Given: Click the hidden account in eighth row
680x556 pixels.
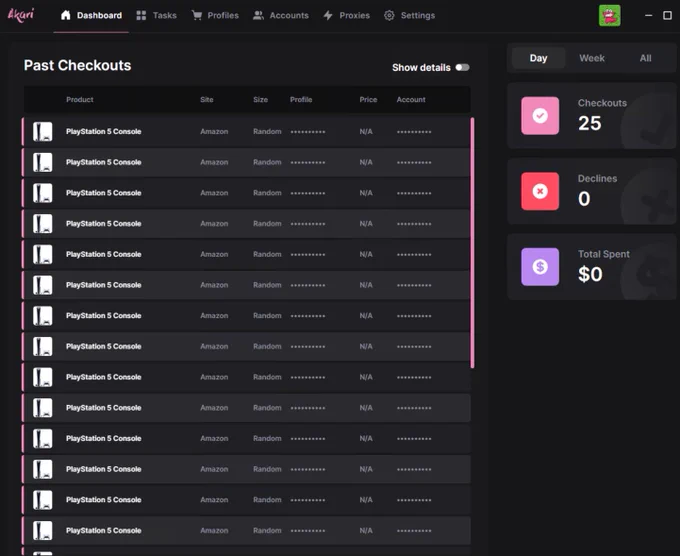Looking at the screenshot, I should coord(414,347).
